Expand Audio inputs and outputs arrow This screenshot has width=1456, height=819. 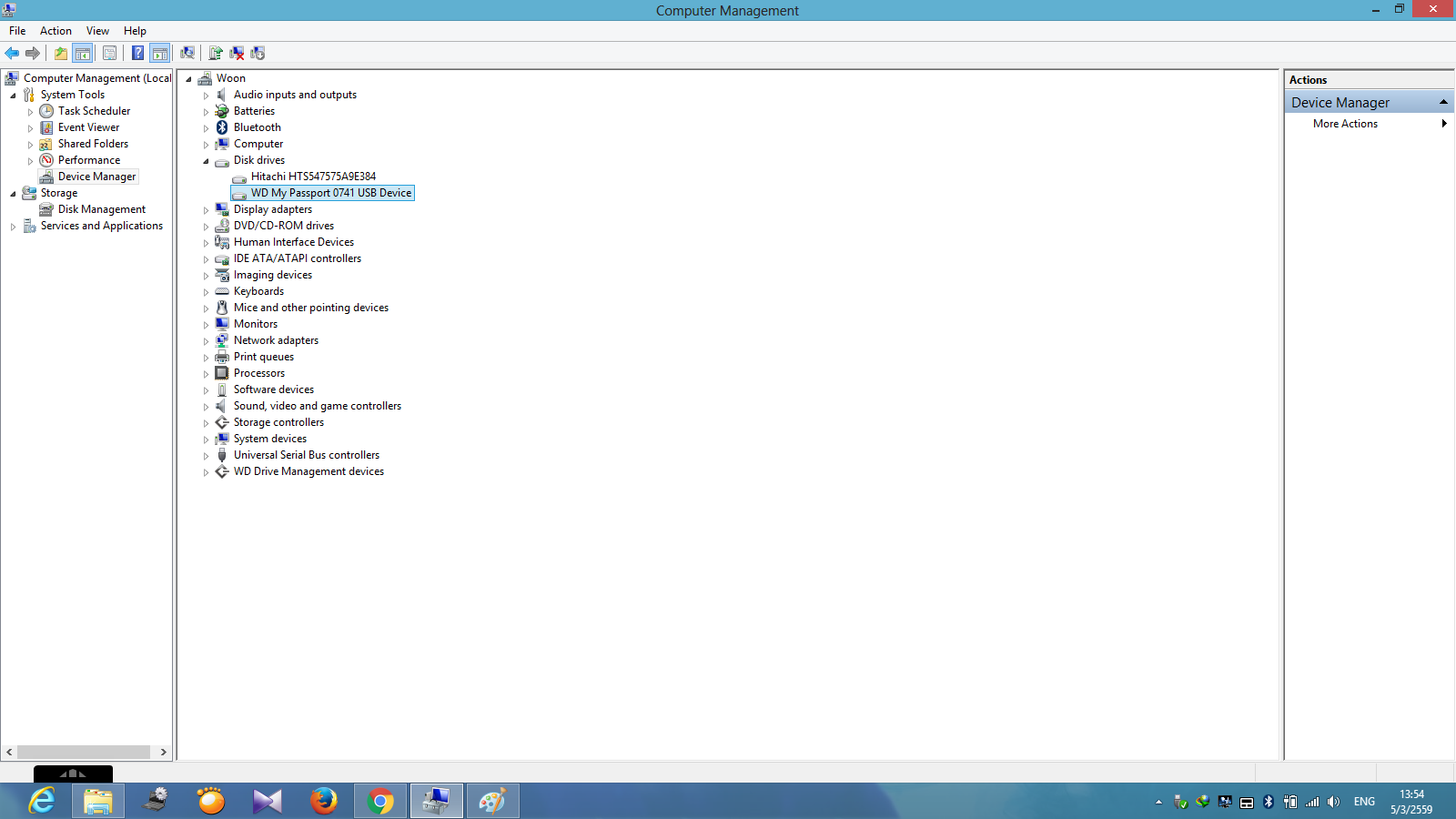[x=206, y=95]
